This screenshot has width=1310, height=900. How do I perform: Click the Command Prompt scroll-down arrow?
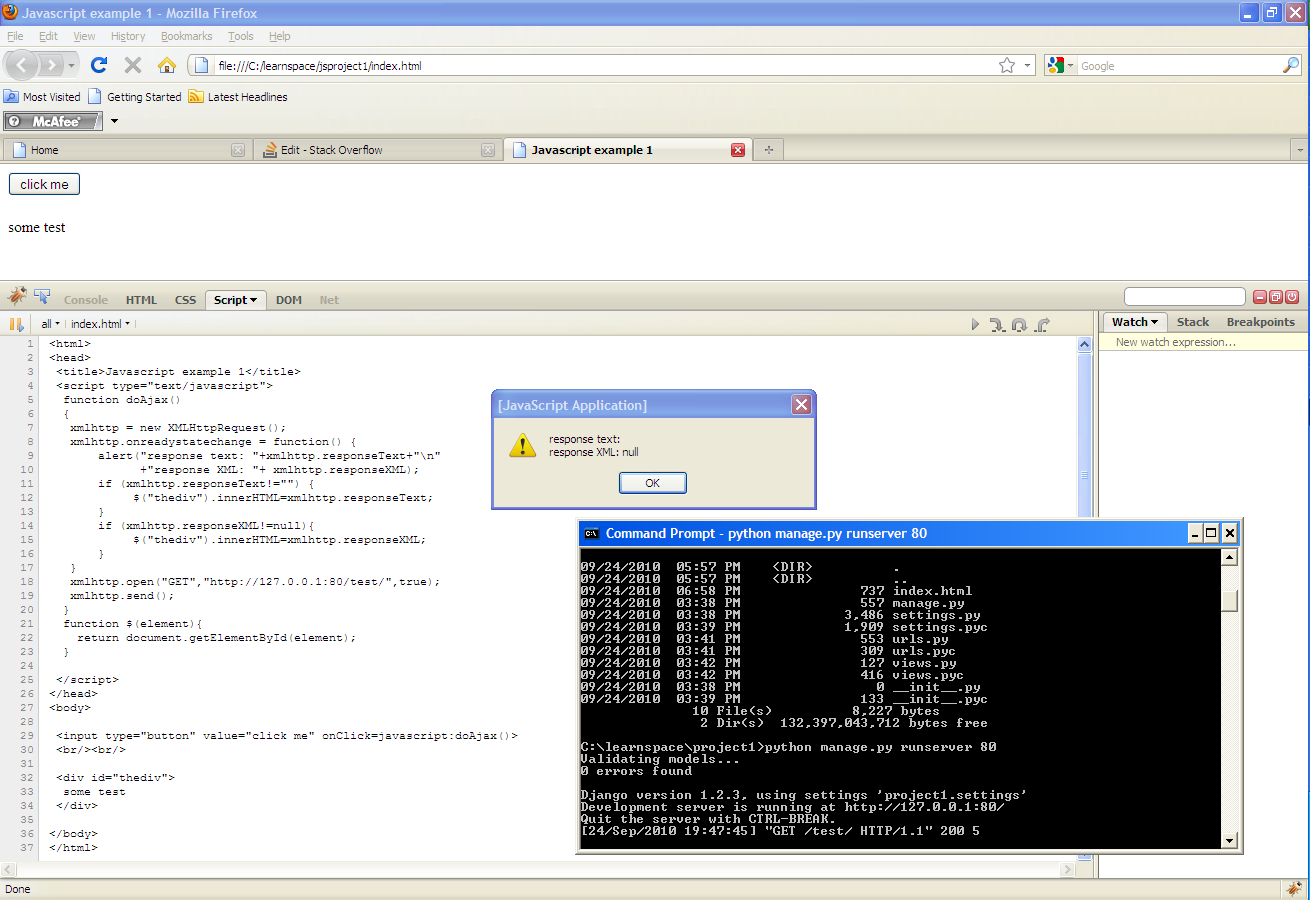[1230, 841]
